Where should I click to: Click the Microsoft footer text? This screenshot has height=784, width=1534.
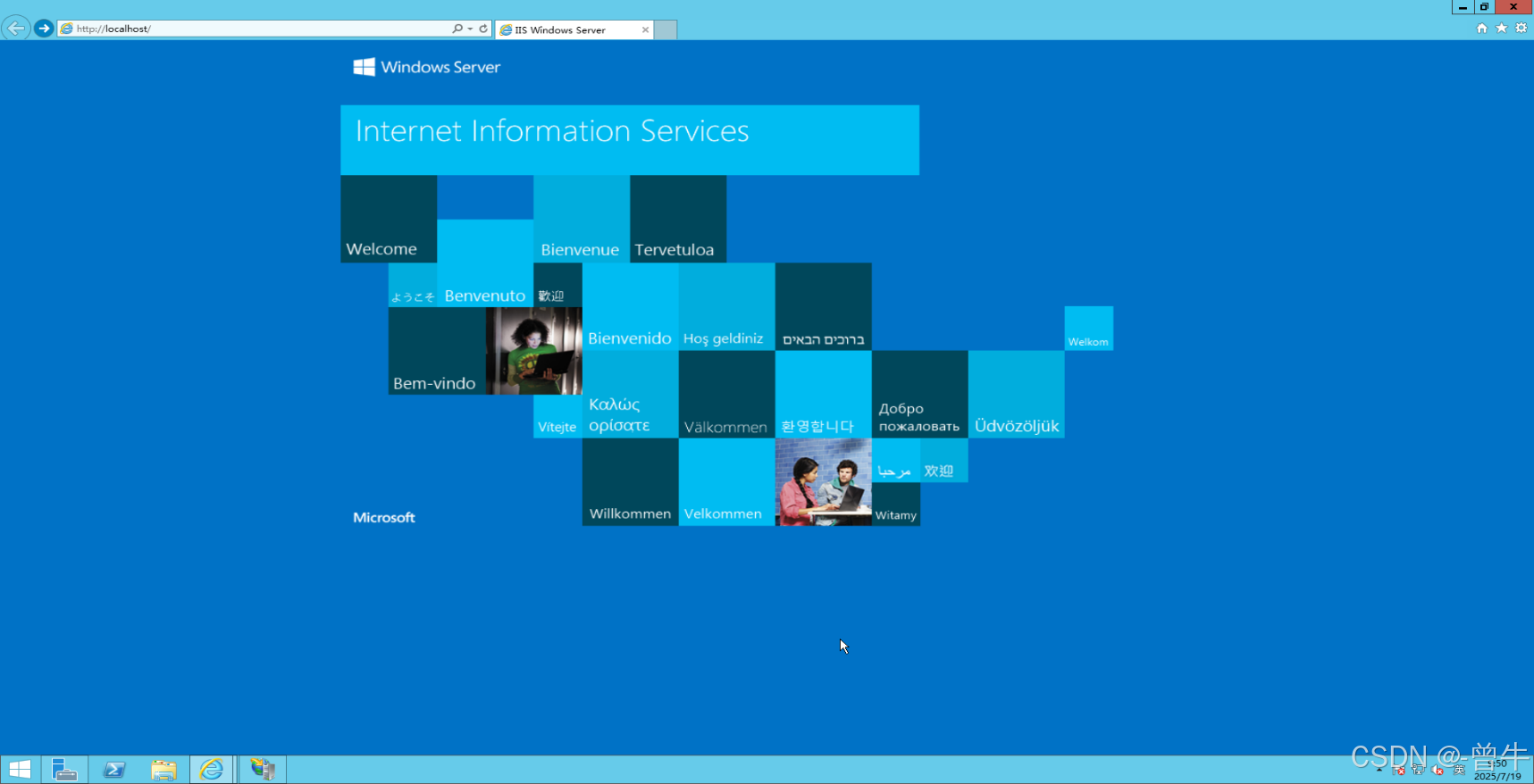(384, 517)
